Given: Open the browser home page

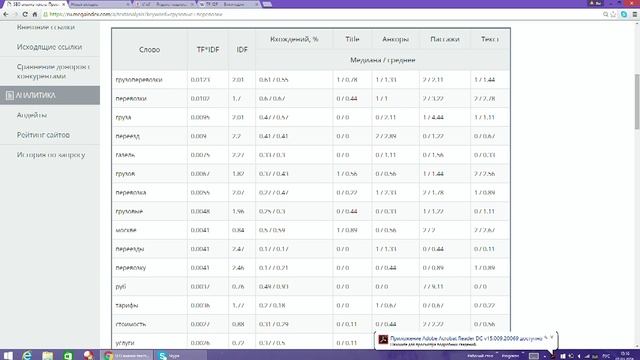Looking at the screenshot, I should 35,14.
